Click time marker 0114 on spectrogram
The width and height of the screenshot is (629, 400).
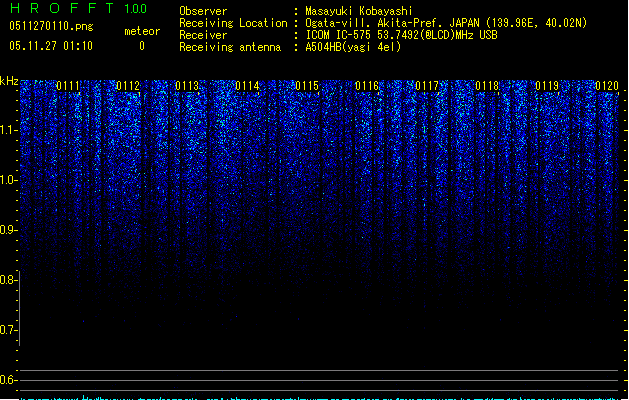(248, 86)
